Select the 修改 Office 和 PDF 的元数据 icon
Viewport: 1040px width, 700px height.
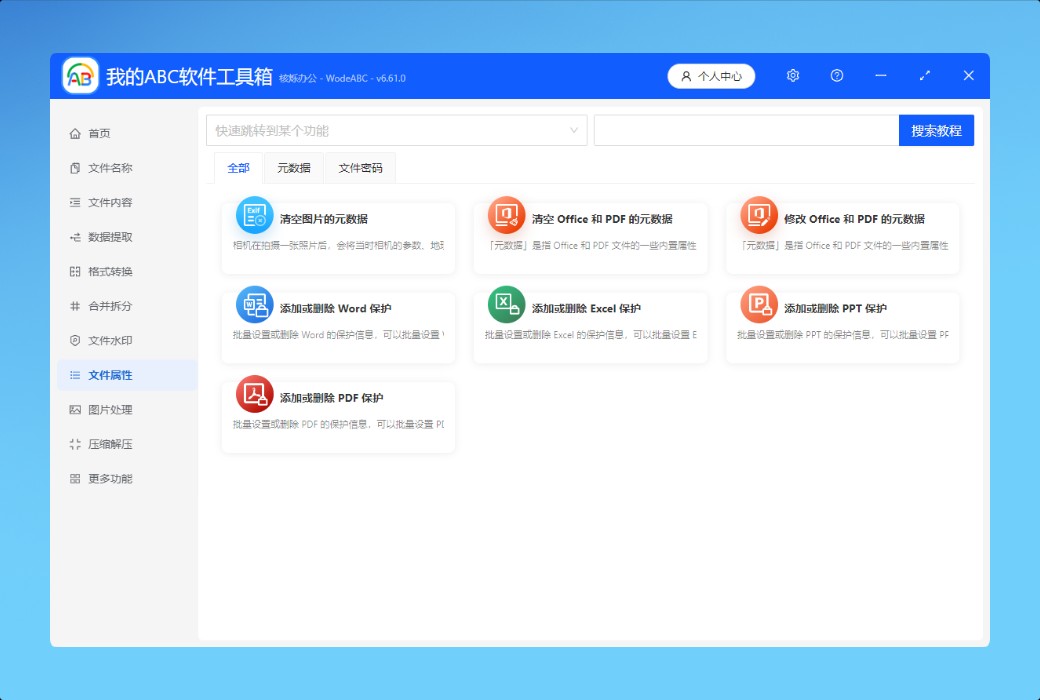point(758,215)
